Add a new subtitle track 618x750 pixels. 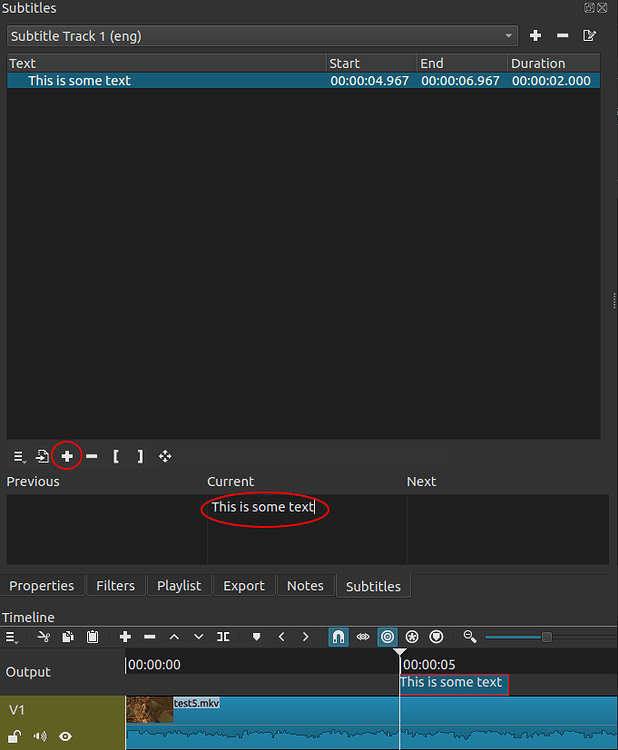coord(535,35)
